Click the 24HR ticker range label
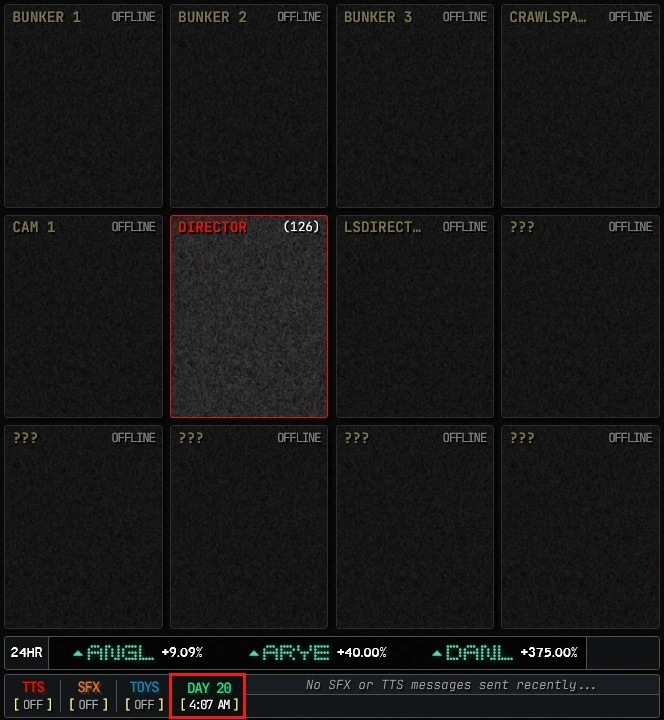664x720 pixels. 27,652
